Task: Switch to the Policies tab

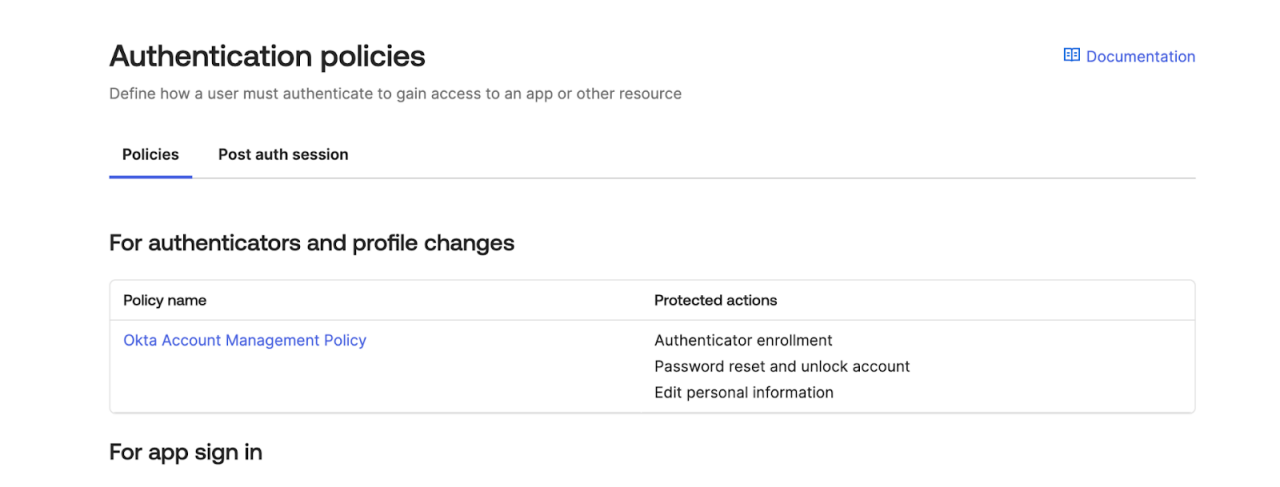Action: pos(150,155)
